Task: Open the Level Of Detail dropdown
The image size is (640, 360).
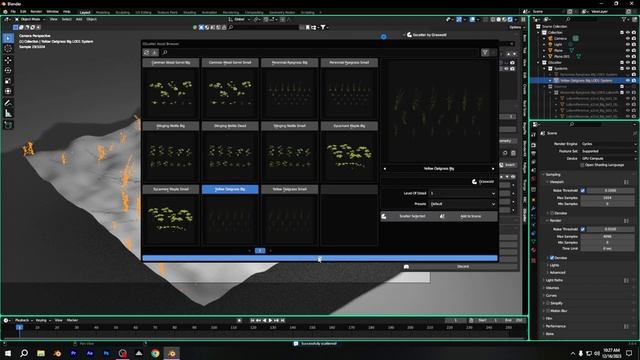Action: [x=462, y=193]
